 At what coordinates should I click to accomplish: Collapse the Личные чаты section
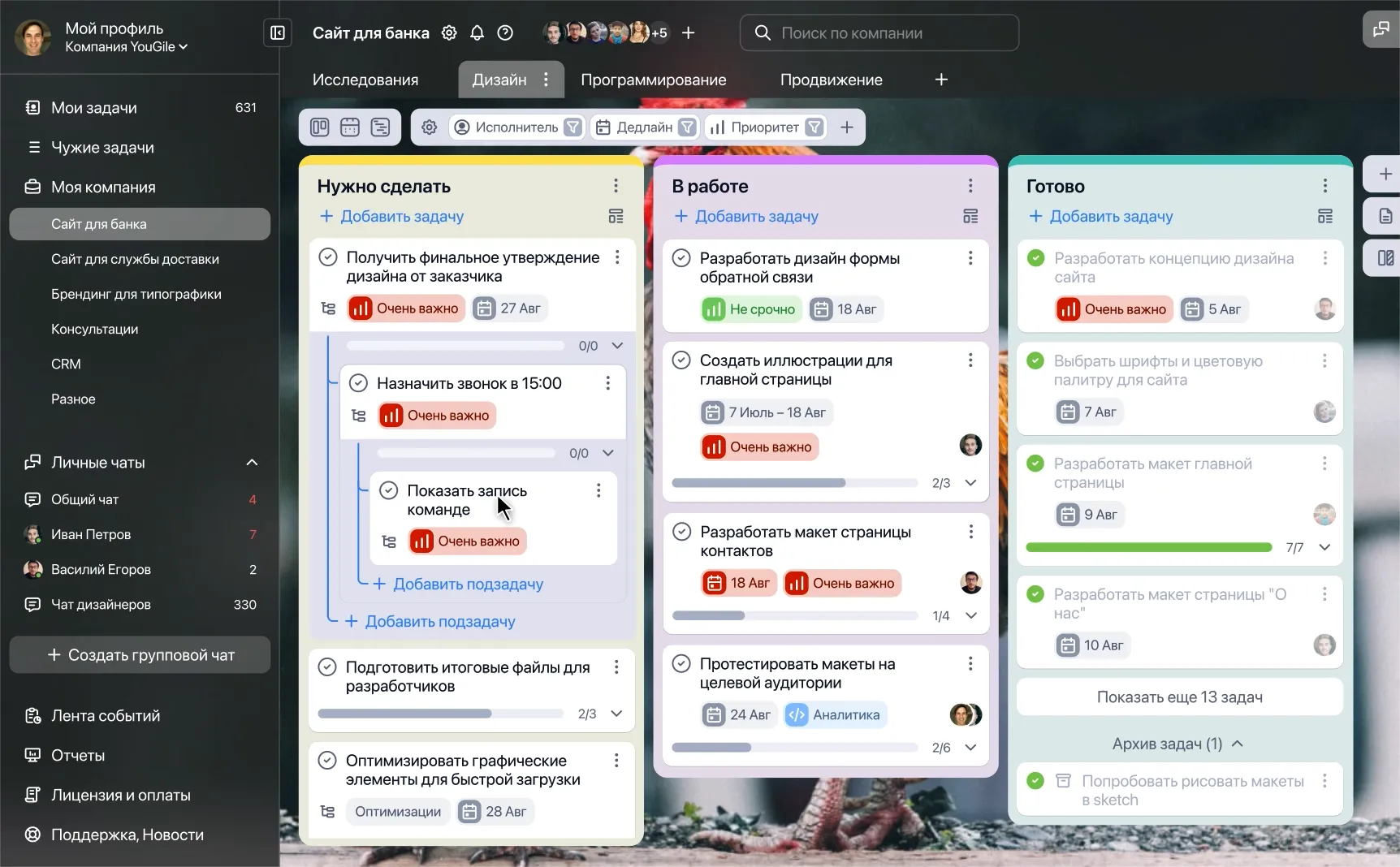point(252,463)
